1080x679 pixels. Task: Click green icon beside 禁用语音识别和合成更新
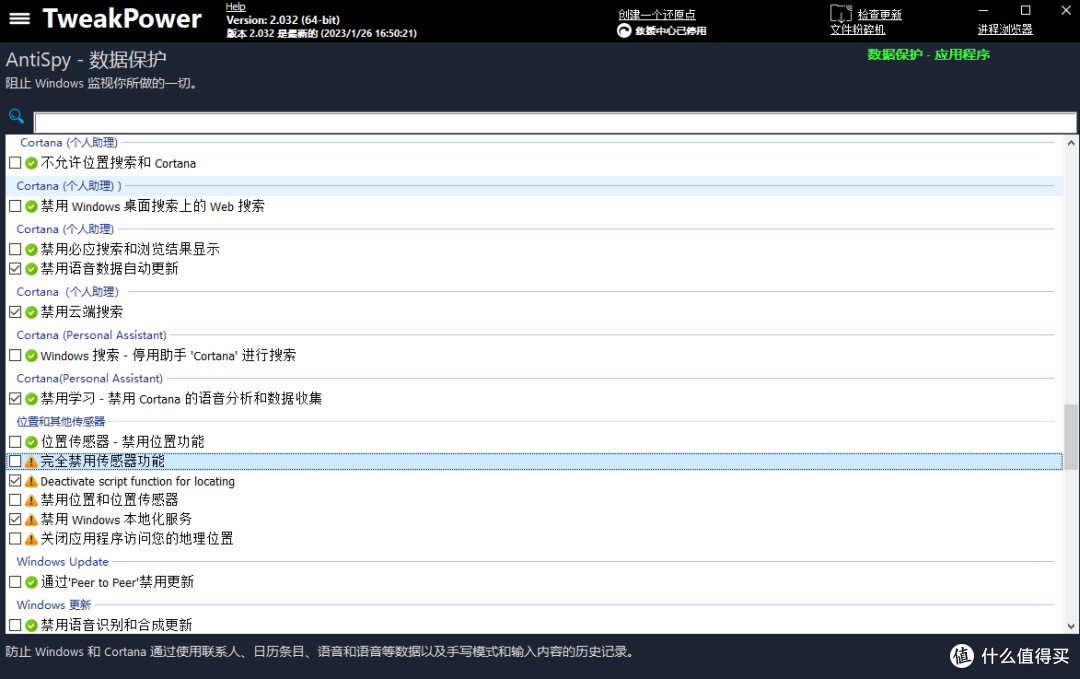[x=32, y=625]
